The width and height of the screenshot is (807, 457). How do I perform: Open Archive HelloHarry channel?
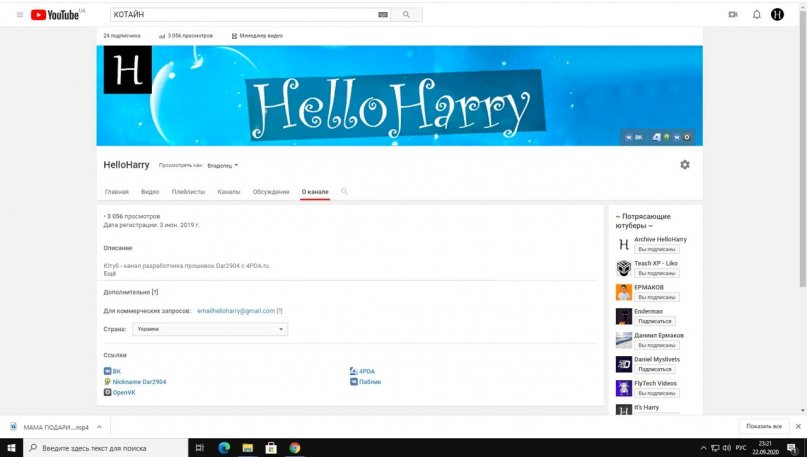click(x=660, y=239)
